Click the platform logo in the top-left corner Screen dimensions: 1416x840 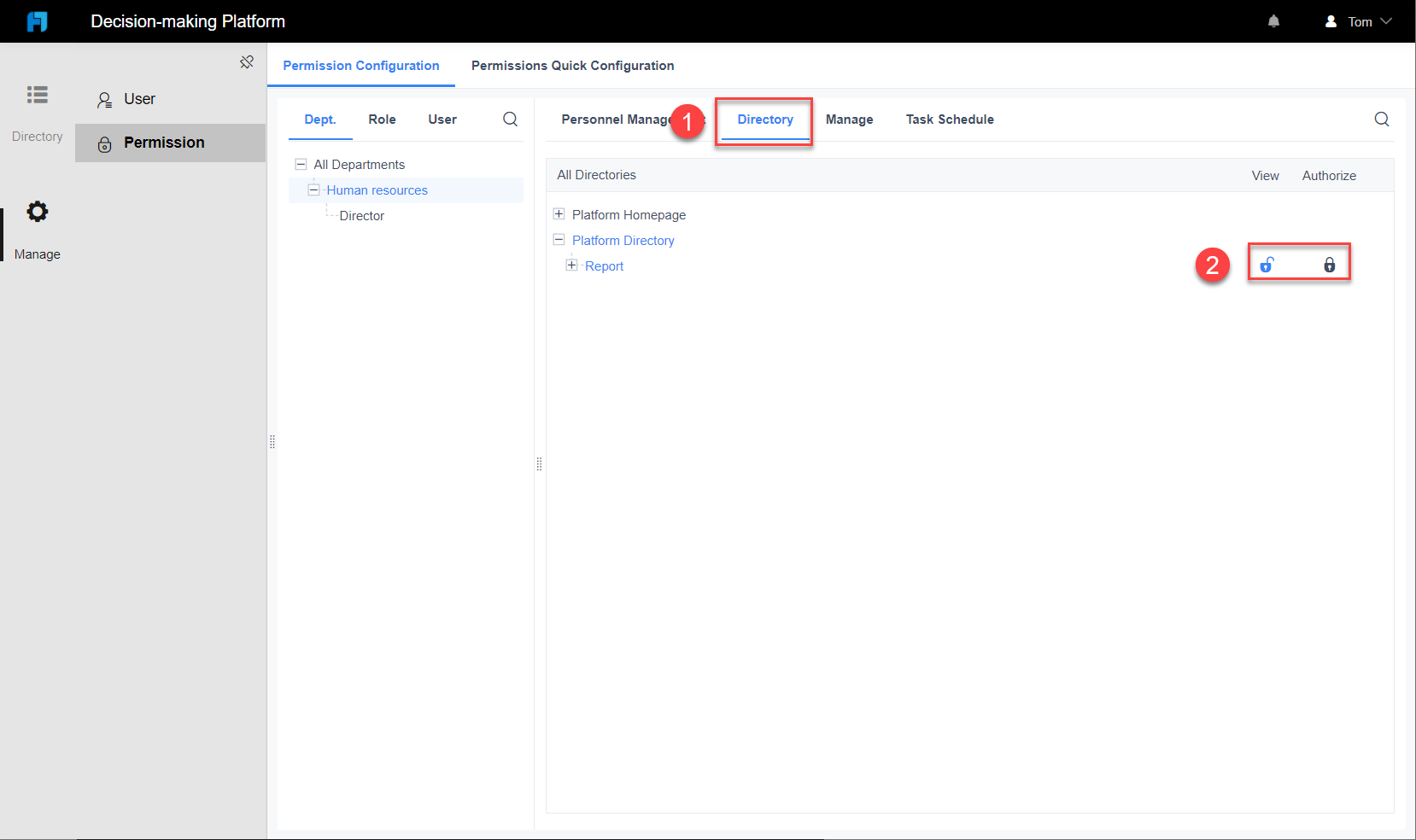[x=37, y=20]
